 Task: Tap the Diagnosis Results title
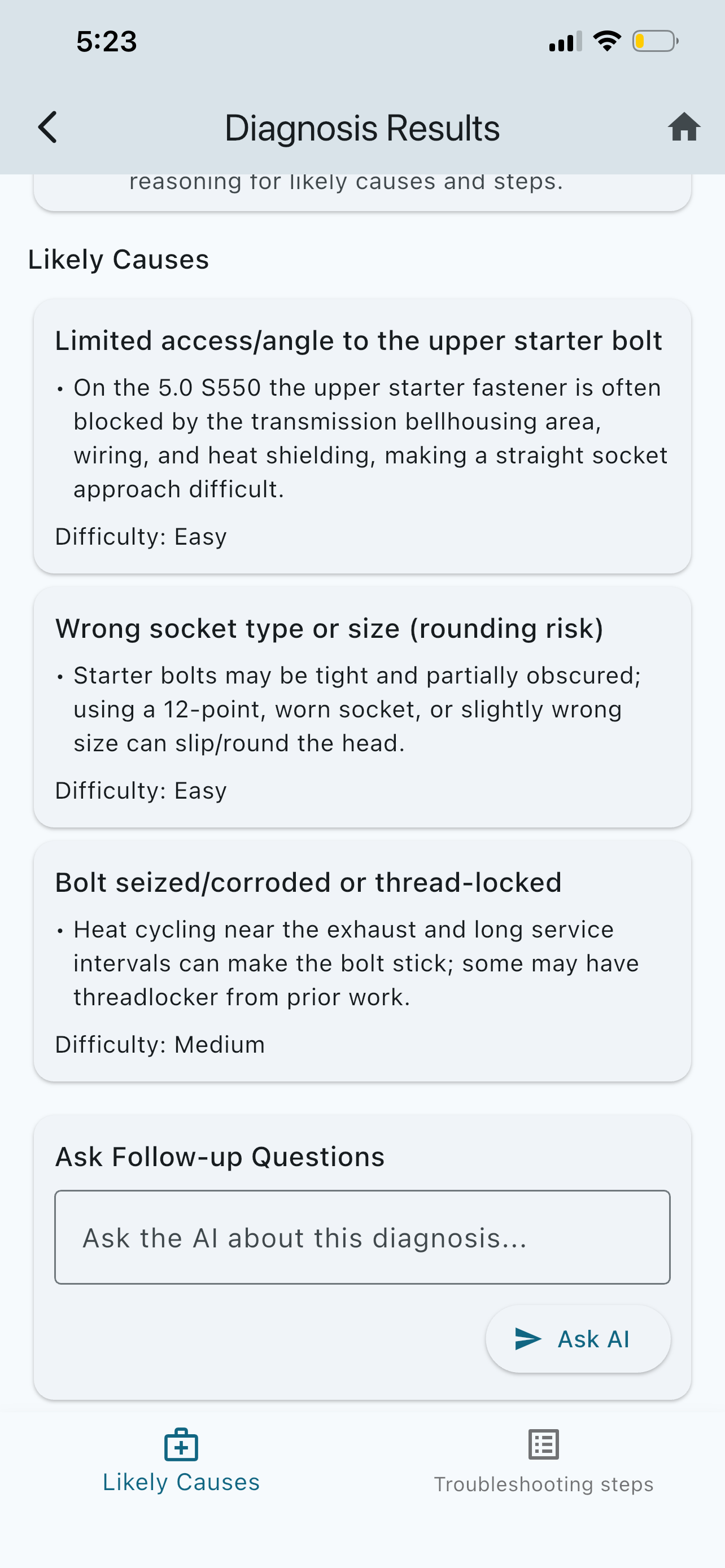pyautogui.click(x=362, y=127)
